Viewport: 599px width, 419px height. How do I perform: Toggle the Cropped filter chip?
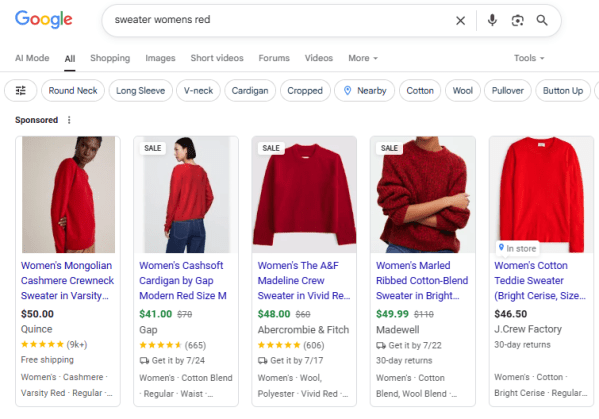(x=305, y=91)
